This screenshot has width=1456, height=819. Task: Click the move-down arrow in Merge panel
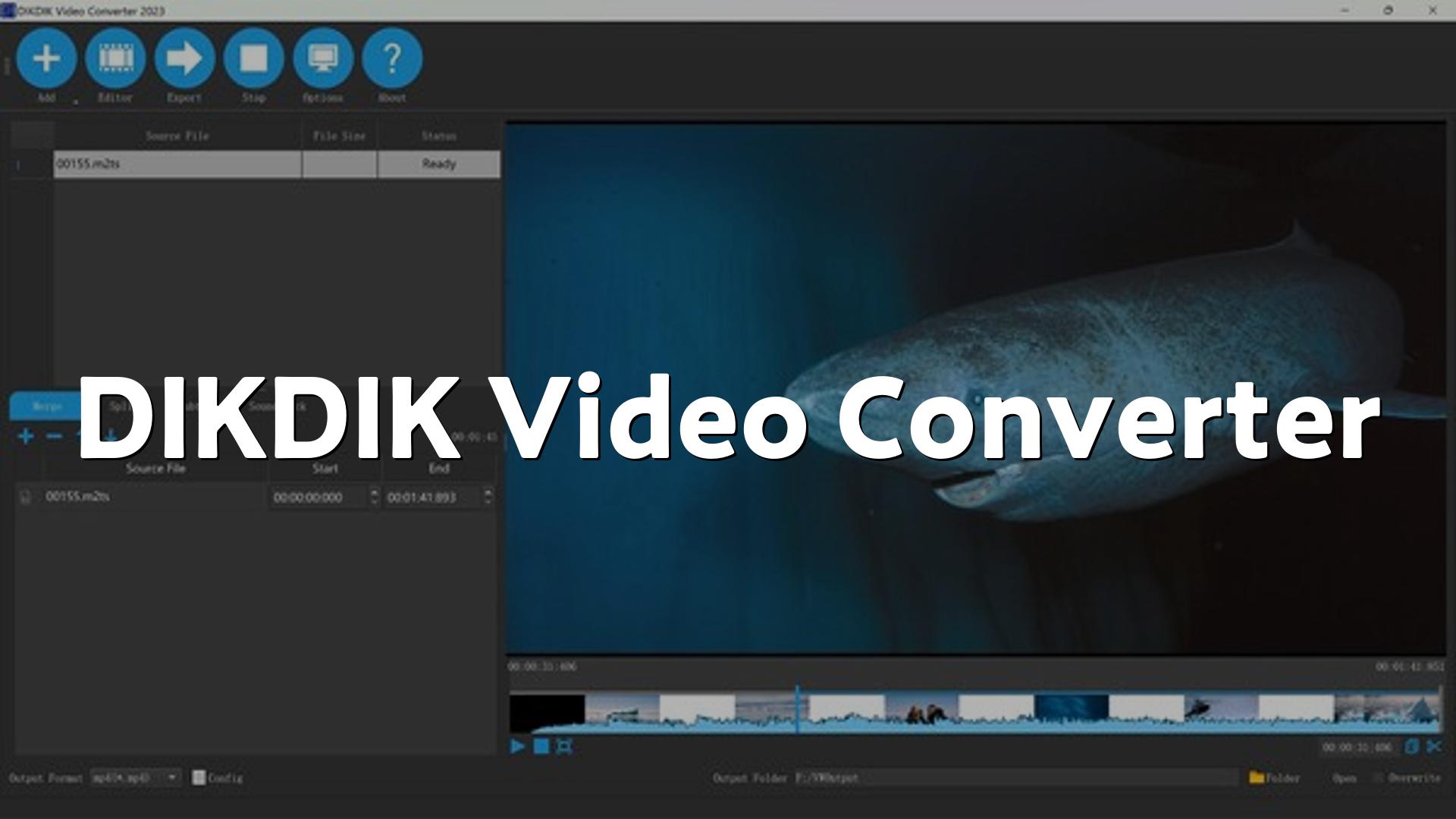point(110,436)
